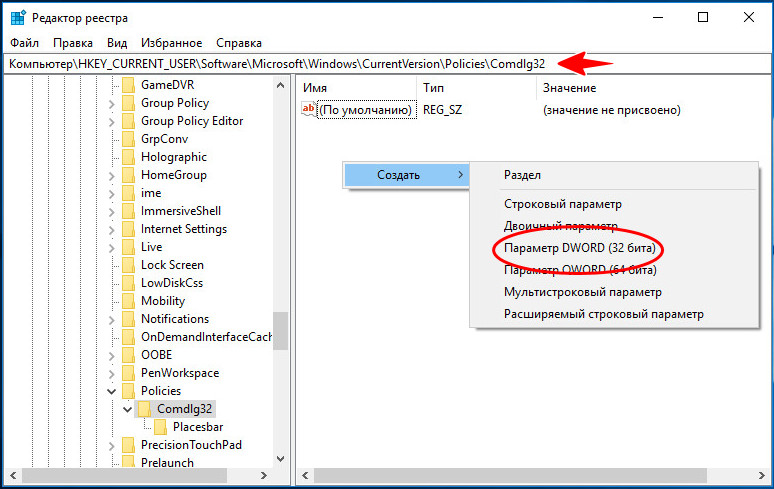774x489 pixels.
Task: Open the Избранное menu
Action: click(171, 43)
